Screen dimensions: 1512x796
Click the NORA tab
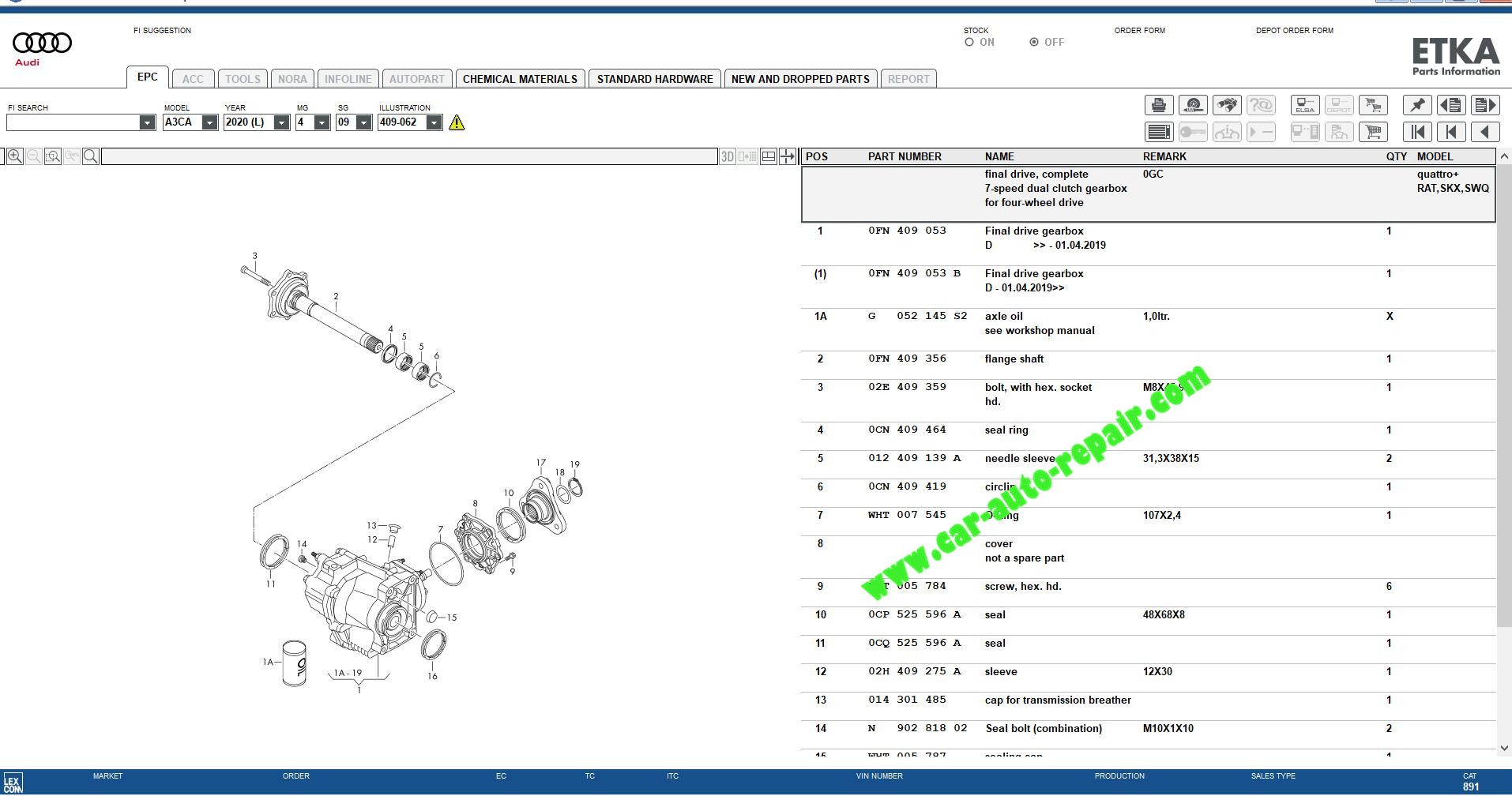tap(292, 79)
